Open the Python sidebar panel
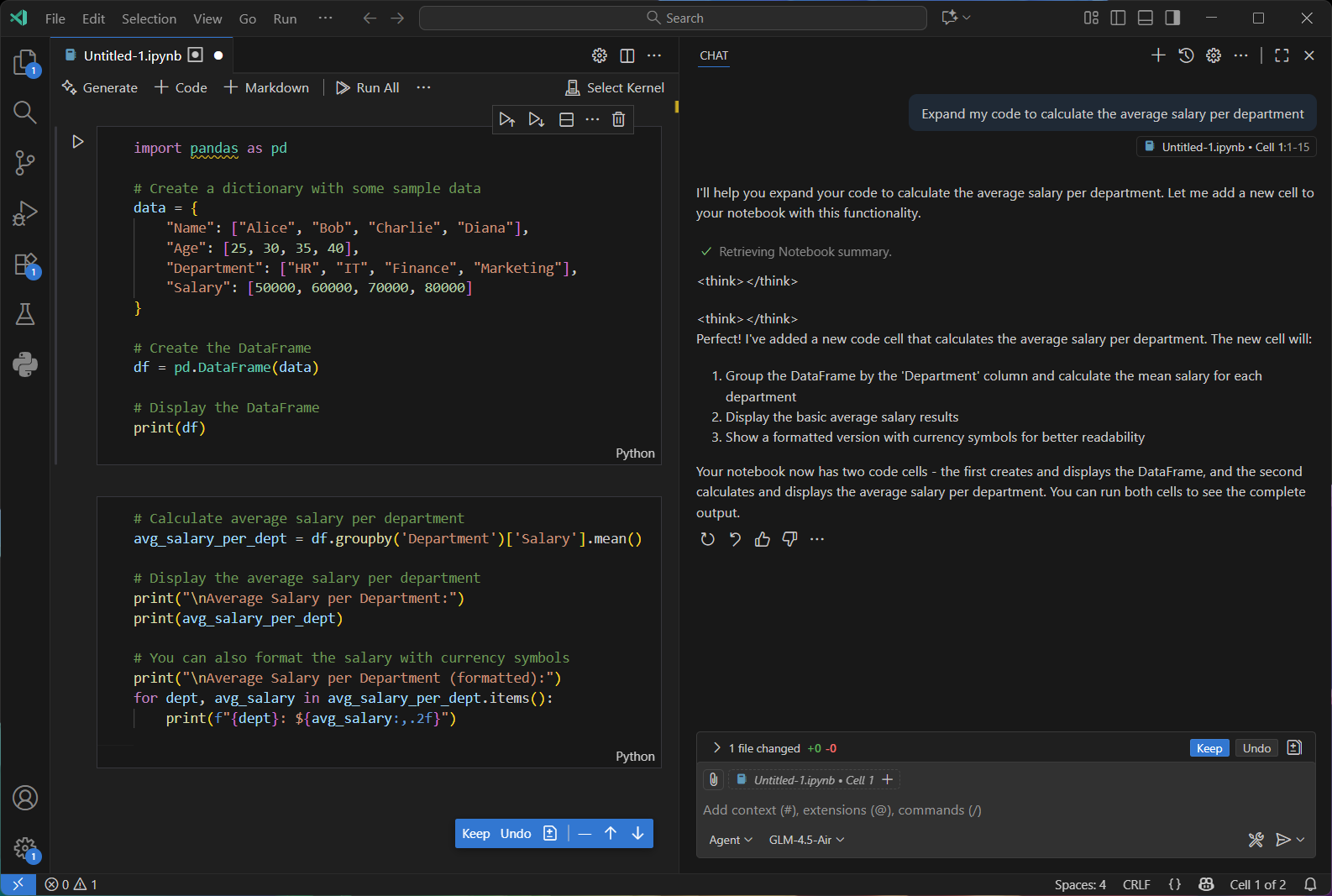 25,364
